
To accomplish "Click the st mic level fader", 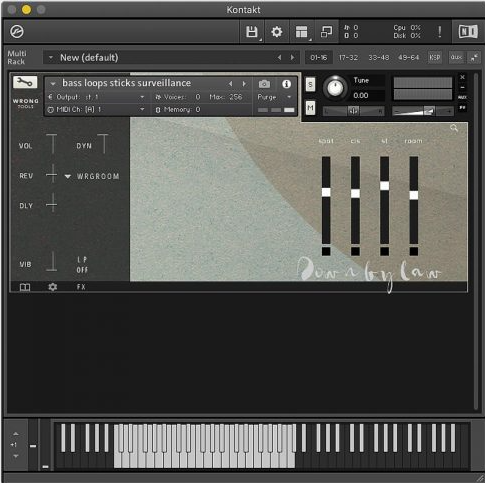I will 384,186.
